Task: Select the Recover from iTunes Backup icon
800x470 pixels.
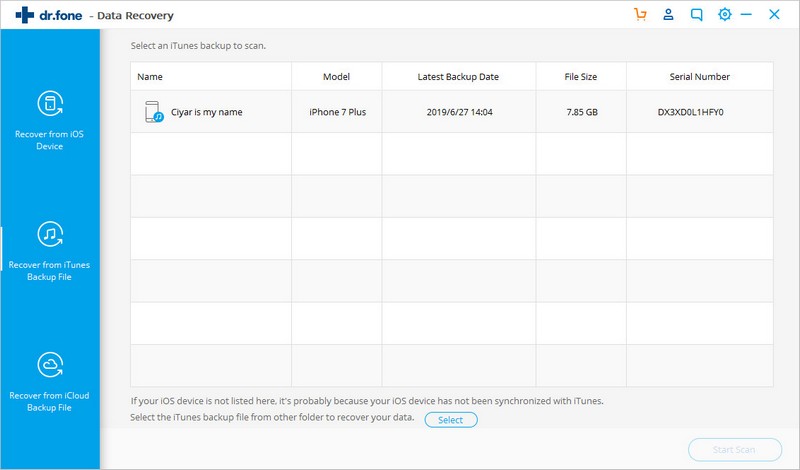Action: (x=50, y=234)
